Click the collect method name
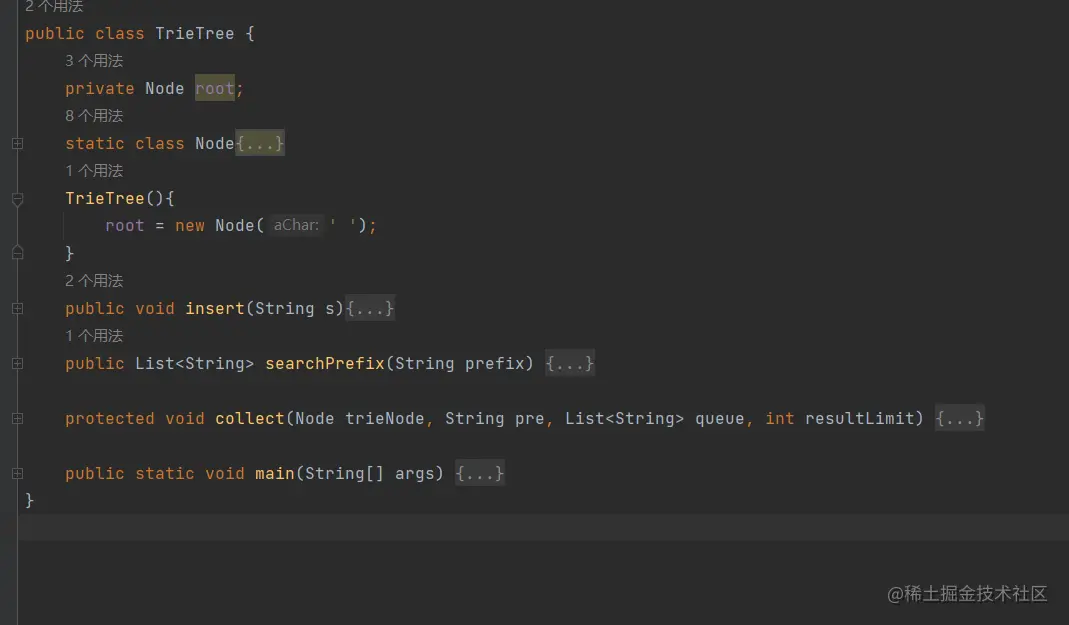The width and height of the screenshot is (1069, 625). point(250,418)
